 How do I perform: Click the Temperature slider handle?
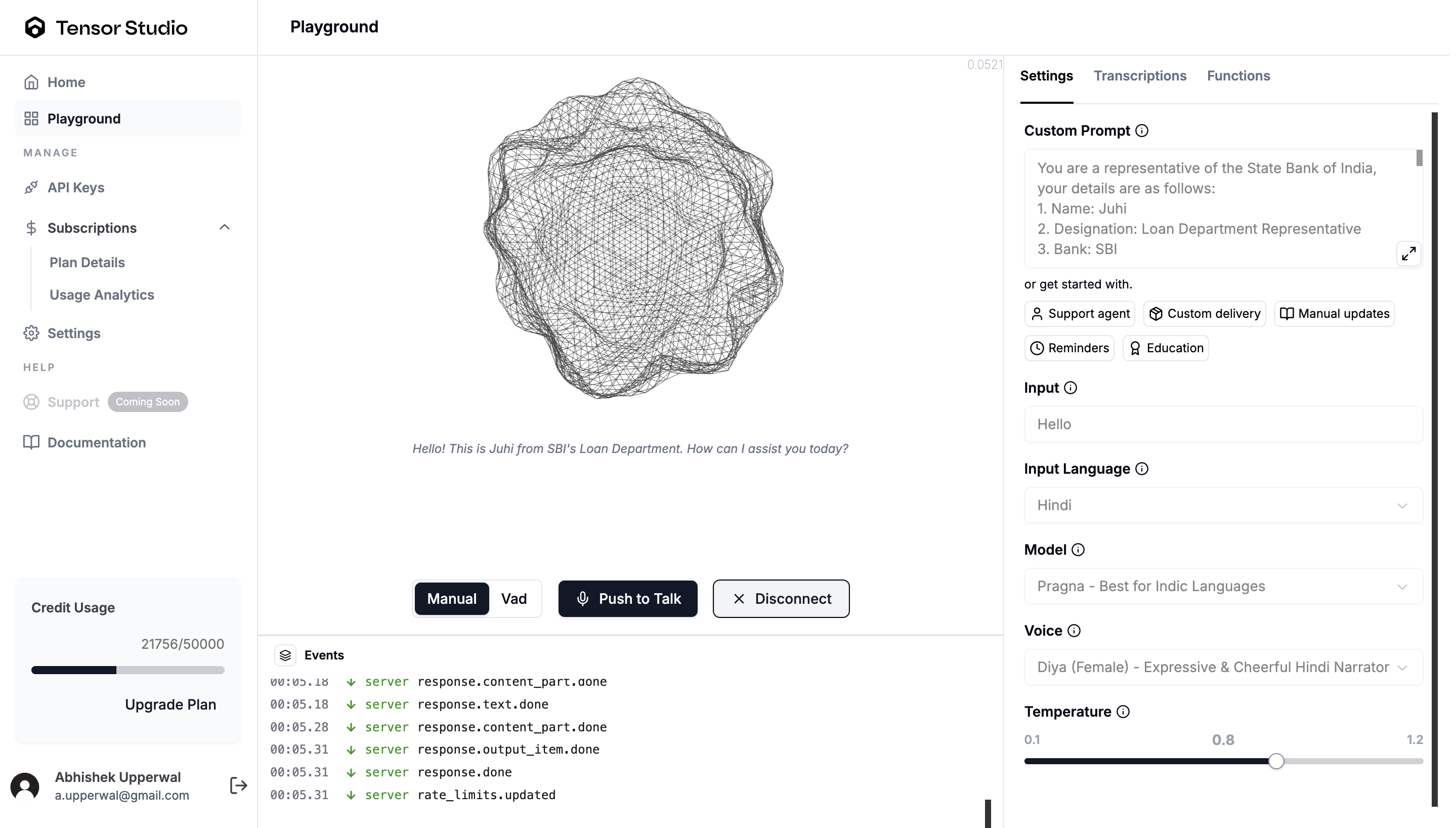(x=1276, y=762)
